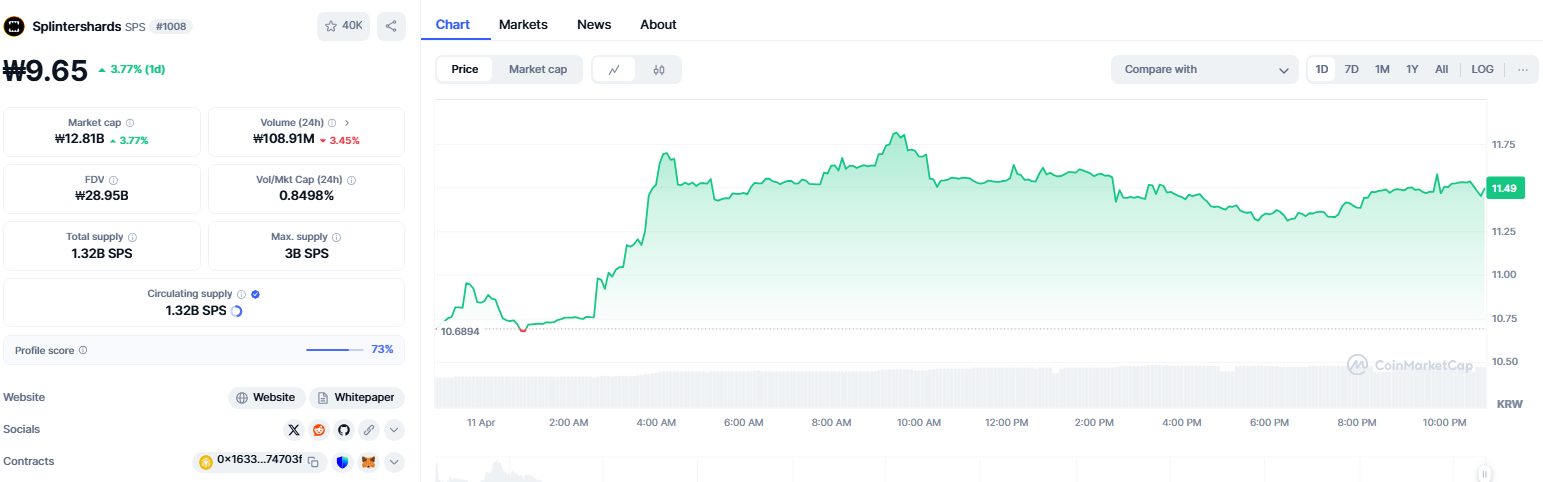Click the Splintershards coin logo

(x=14, y=26)
